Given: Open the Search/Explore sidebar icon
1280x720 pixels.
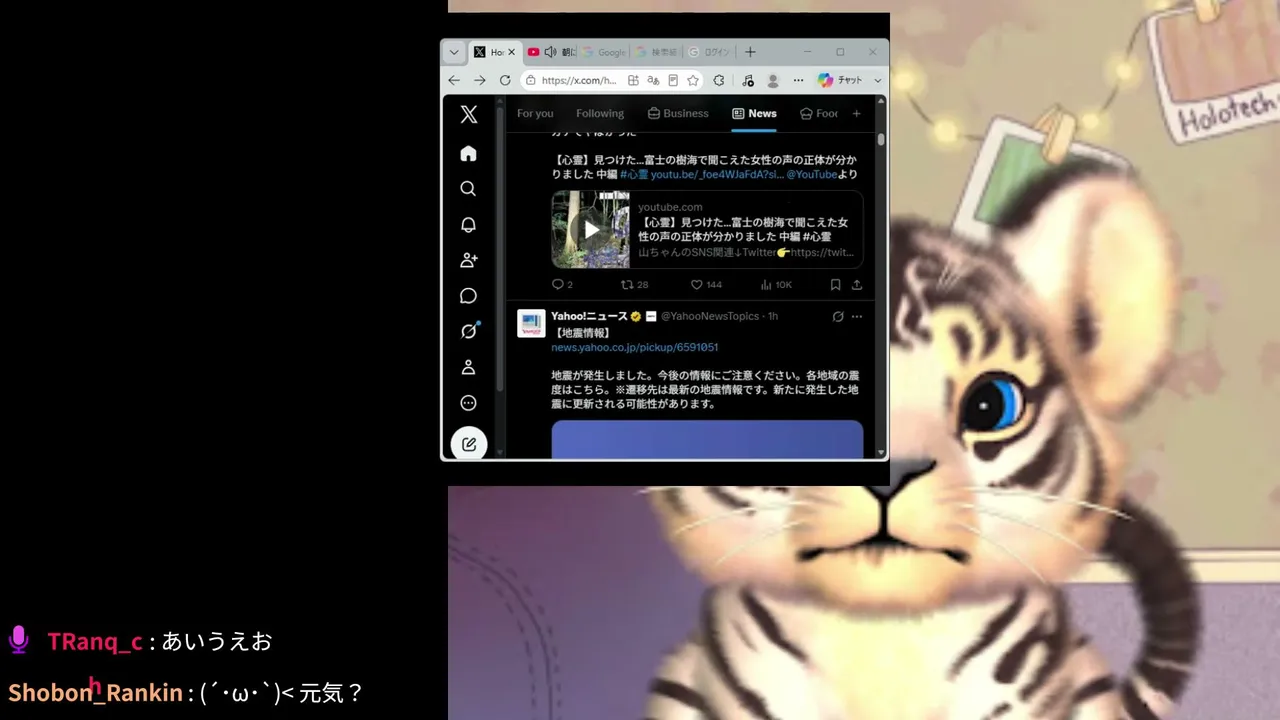Looking at the screenshot, I should (468, 189).
